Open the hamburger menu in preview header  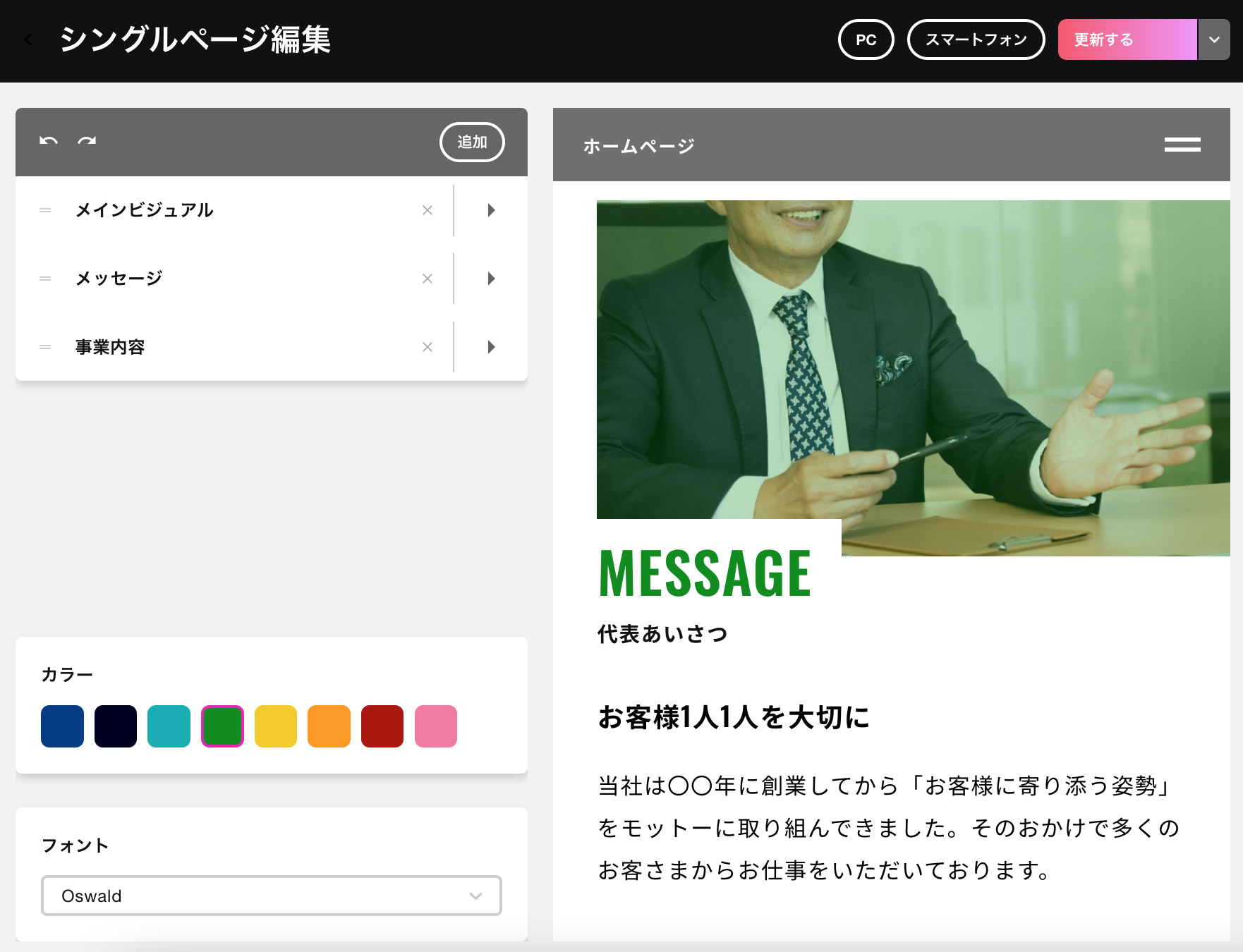tap(1182, 145)
